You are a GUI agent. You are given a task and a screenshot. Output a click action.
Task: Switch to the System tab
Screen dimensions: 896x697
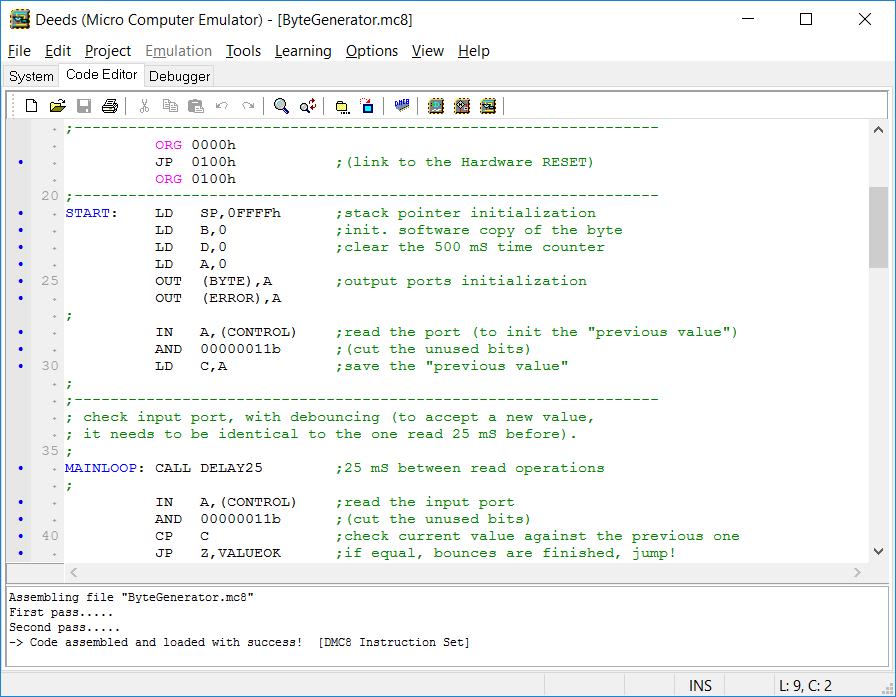[31, 76]
